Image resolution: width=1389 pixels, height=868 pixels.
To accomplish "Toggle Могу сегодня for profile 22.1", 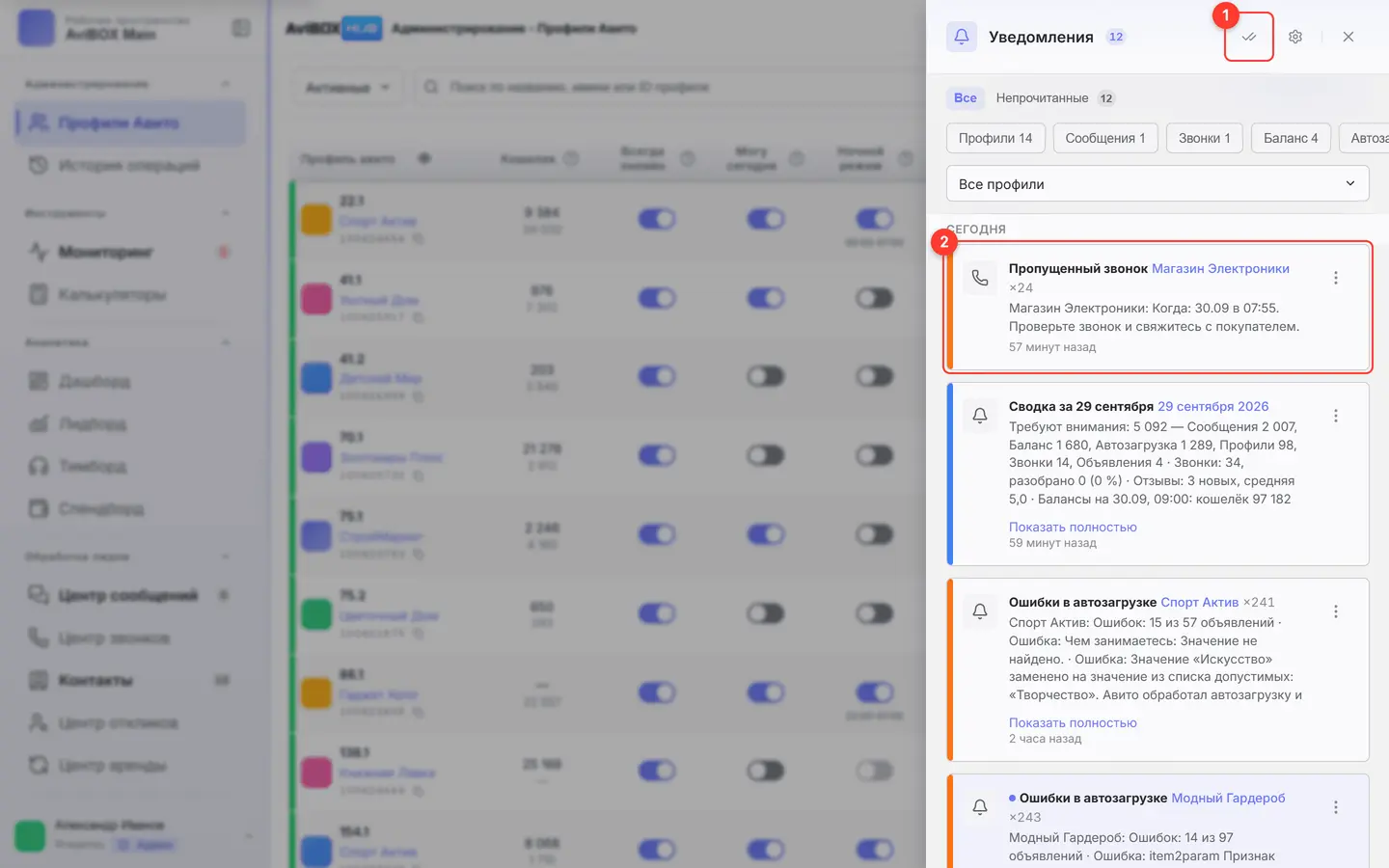I will pyautogui.click(x=766, y=219).
